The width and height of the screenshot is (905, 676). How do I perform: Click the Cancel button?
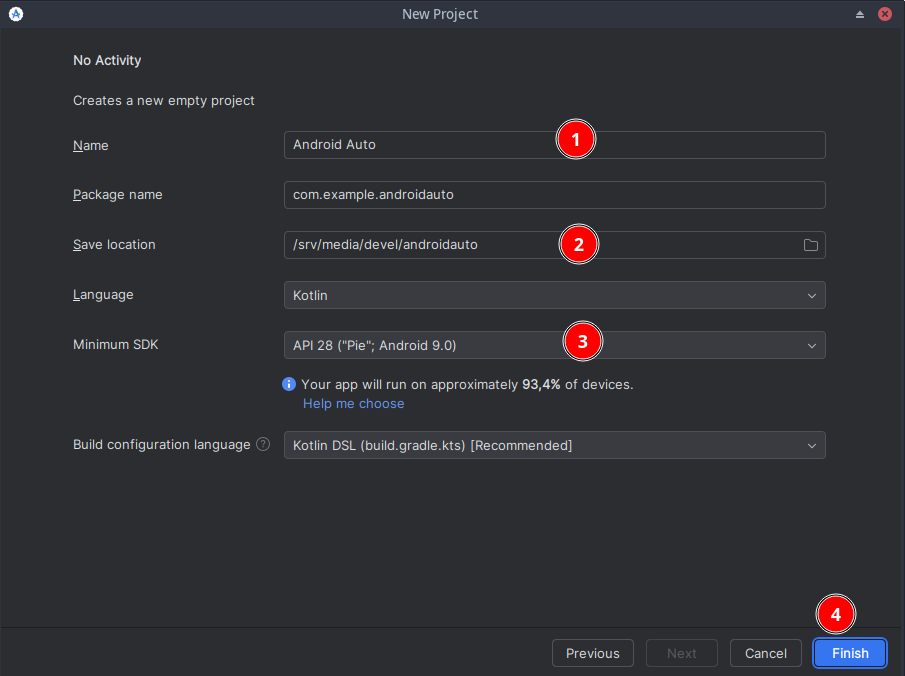(x=766, y=653)
